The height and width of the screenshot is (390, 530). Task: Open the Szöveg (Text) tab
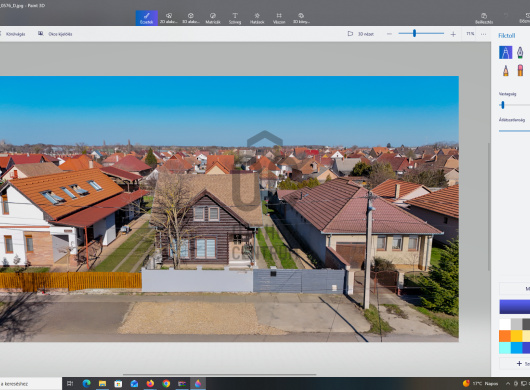coord(235,18)
